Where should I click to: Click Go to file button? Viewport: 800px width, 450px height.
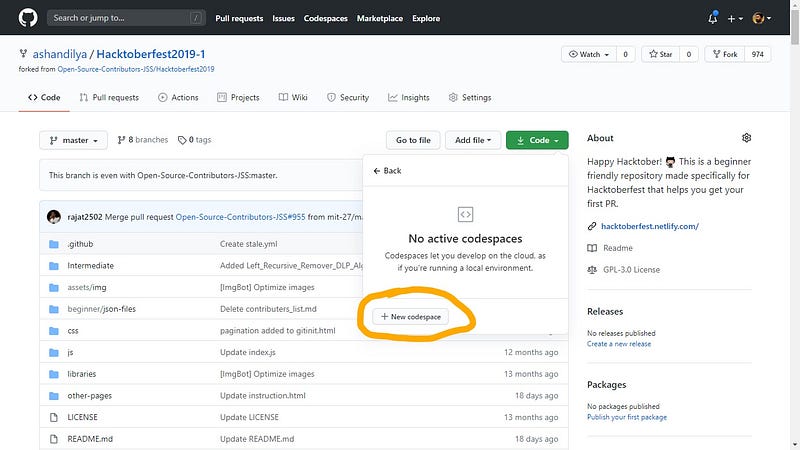(413, 140)
